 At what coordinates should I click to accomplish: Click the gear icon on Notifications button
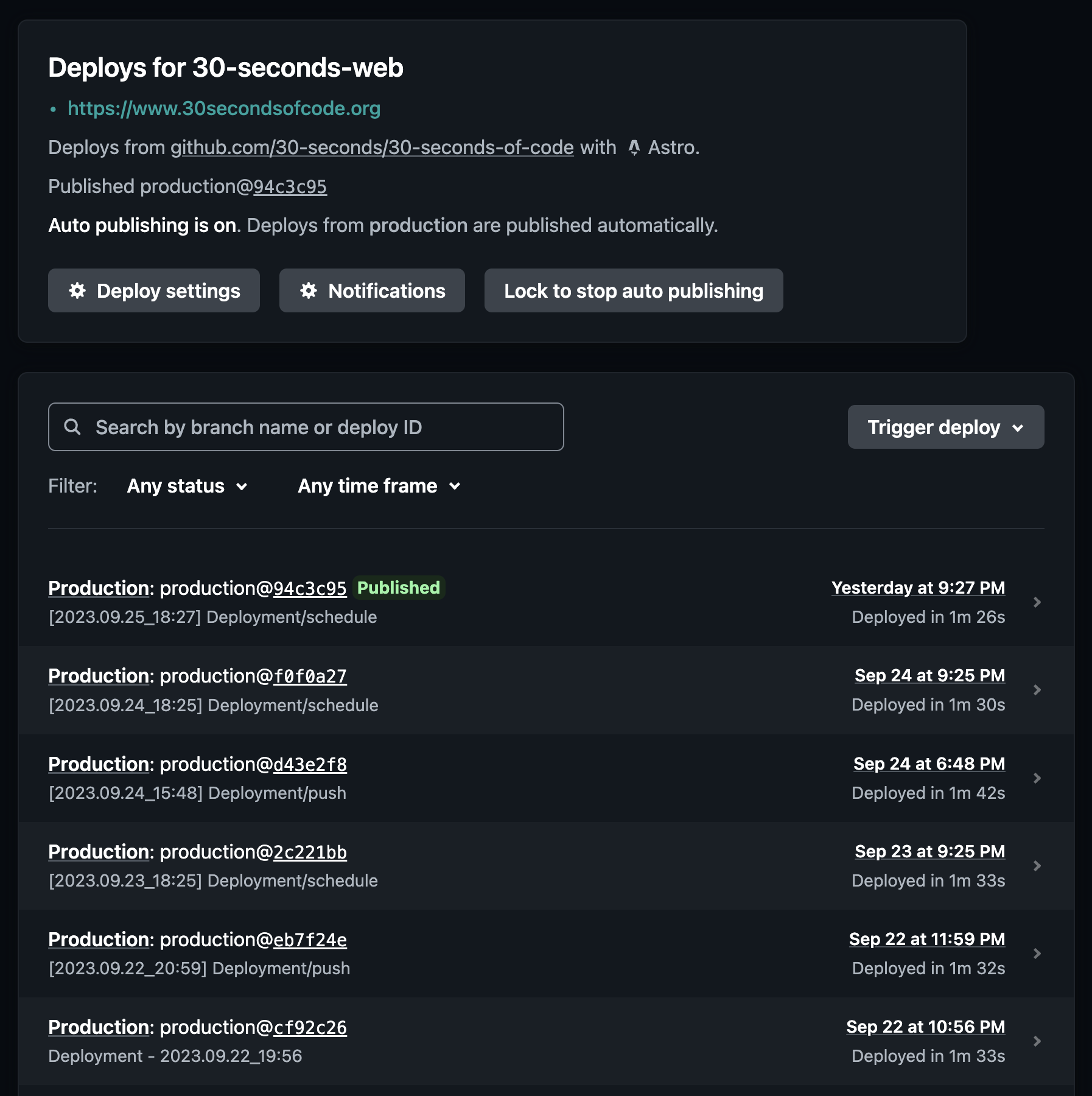coord(309,291)
